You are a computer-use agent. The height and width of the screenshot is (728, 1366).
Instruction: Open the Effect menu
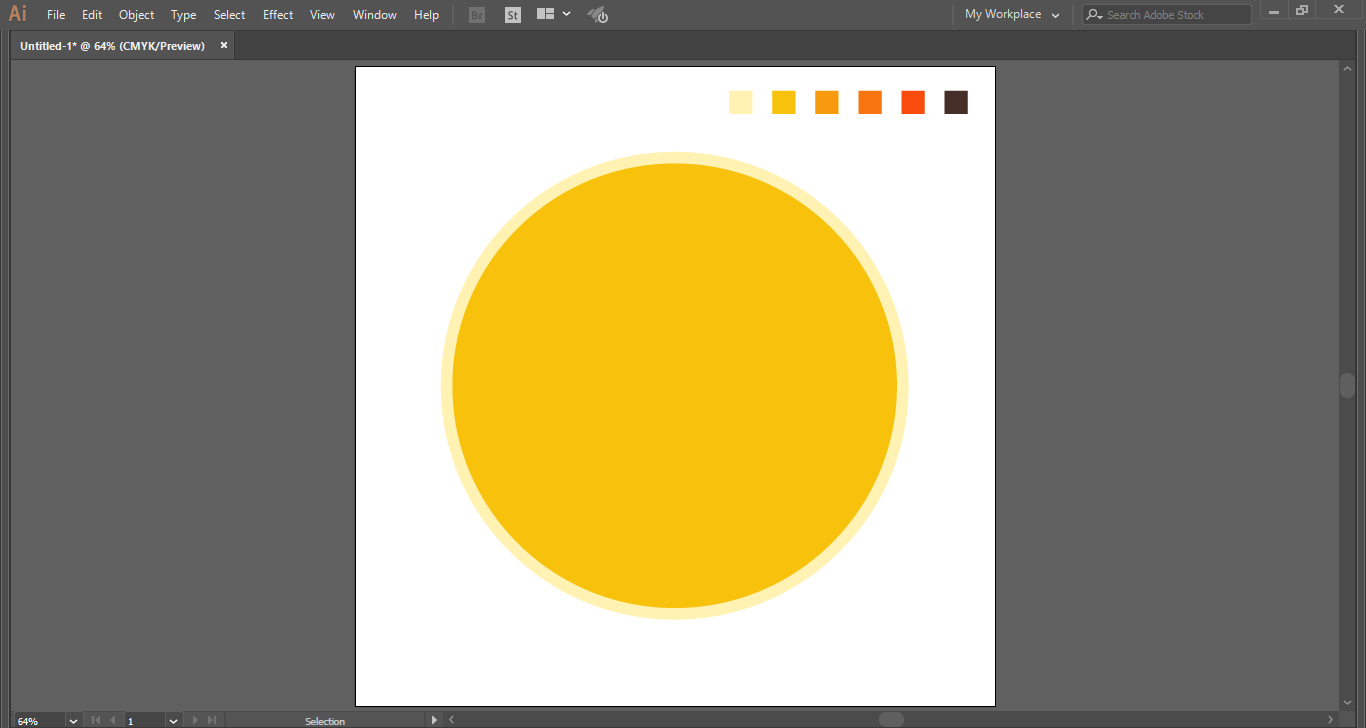pos(278,15)
